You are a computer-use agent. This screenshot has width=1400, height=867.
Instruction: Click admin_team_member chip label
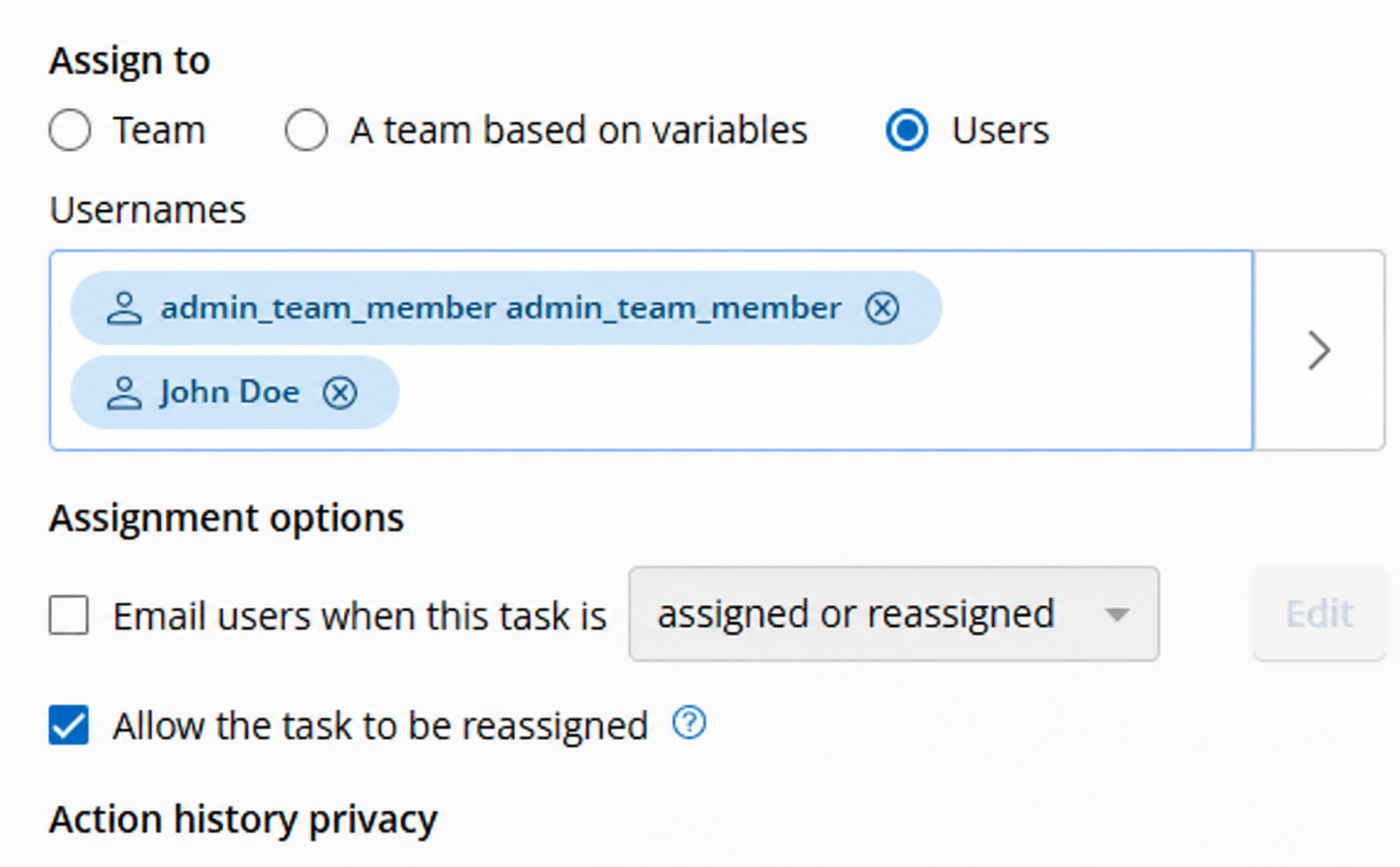click(501, 308)
